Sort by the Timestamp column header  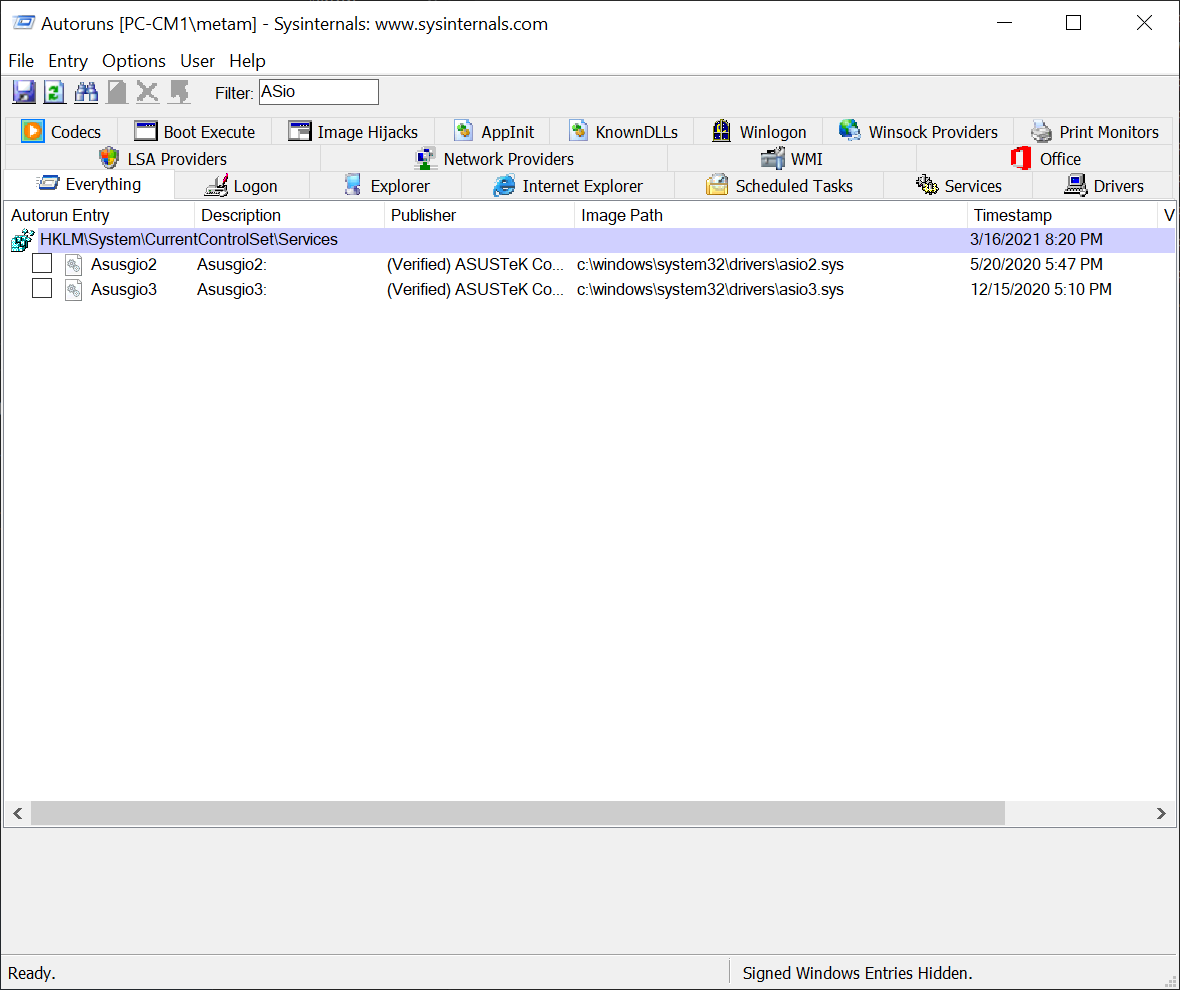tap(1062, 215)
